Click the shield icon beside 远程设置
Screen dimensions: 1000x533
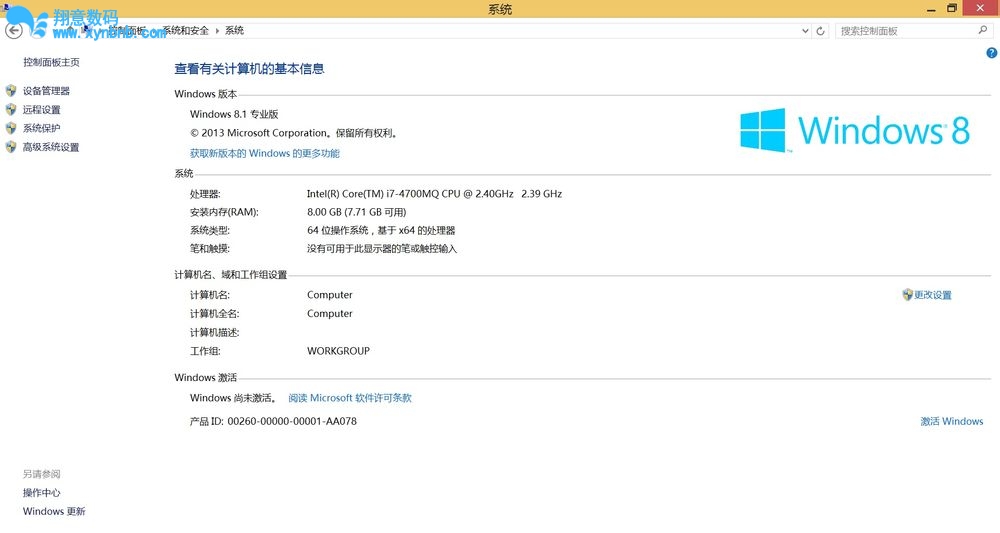11,110
